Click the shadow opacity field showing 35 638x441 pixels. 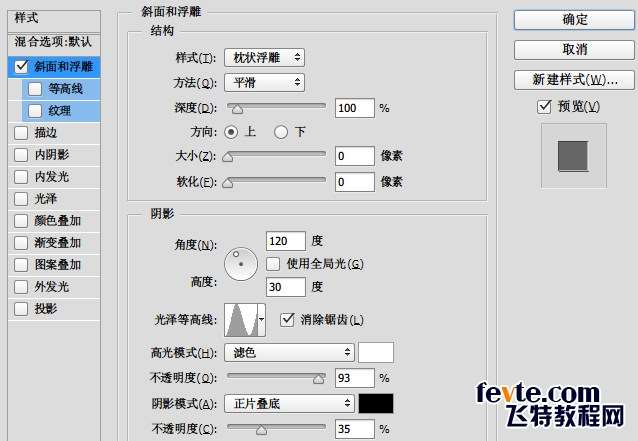(x=355, y=429)
